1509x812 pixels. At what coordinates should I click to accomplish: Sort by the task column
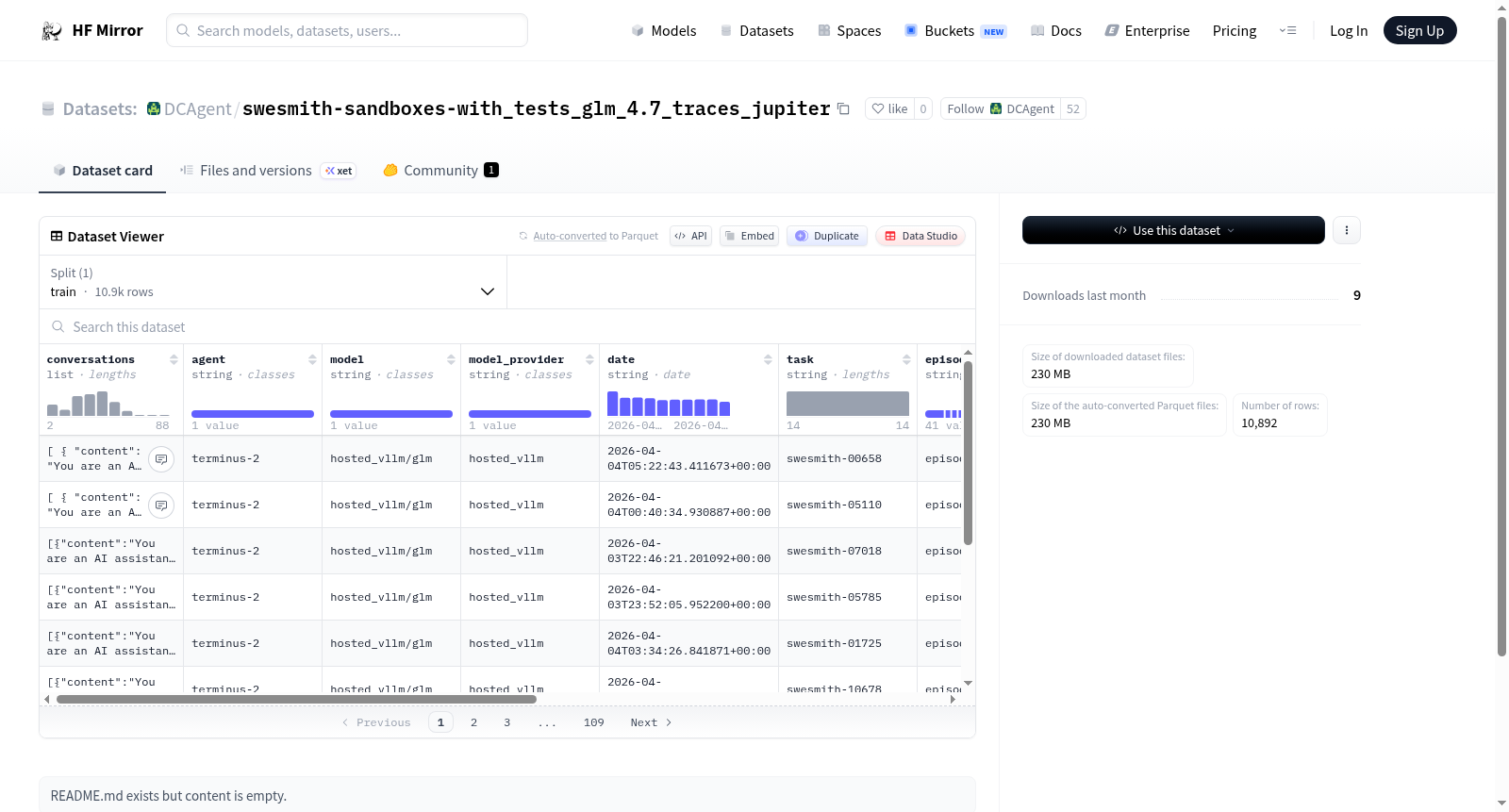coord(906,359)
